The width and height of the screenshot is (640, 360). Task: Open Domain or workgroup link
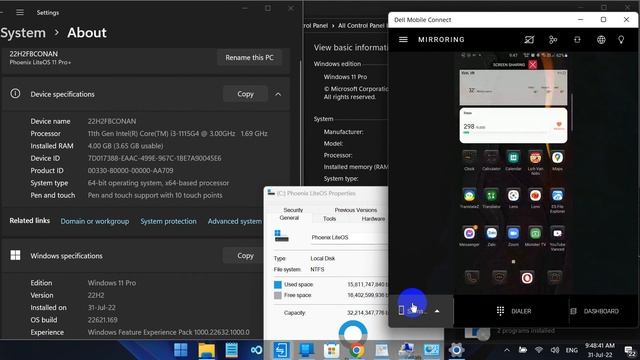(95, 221)
